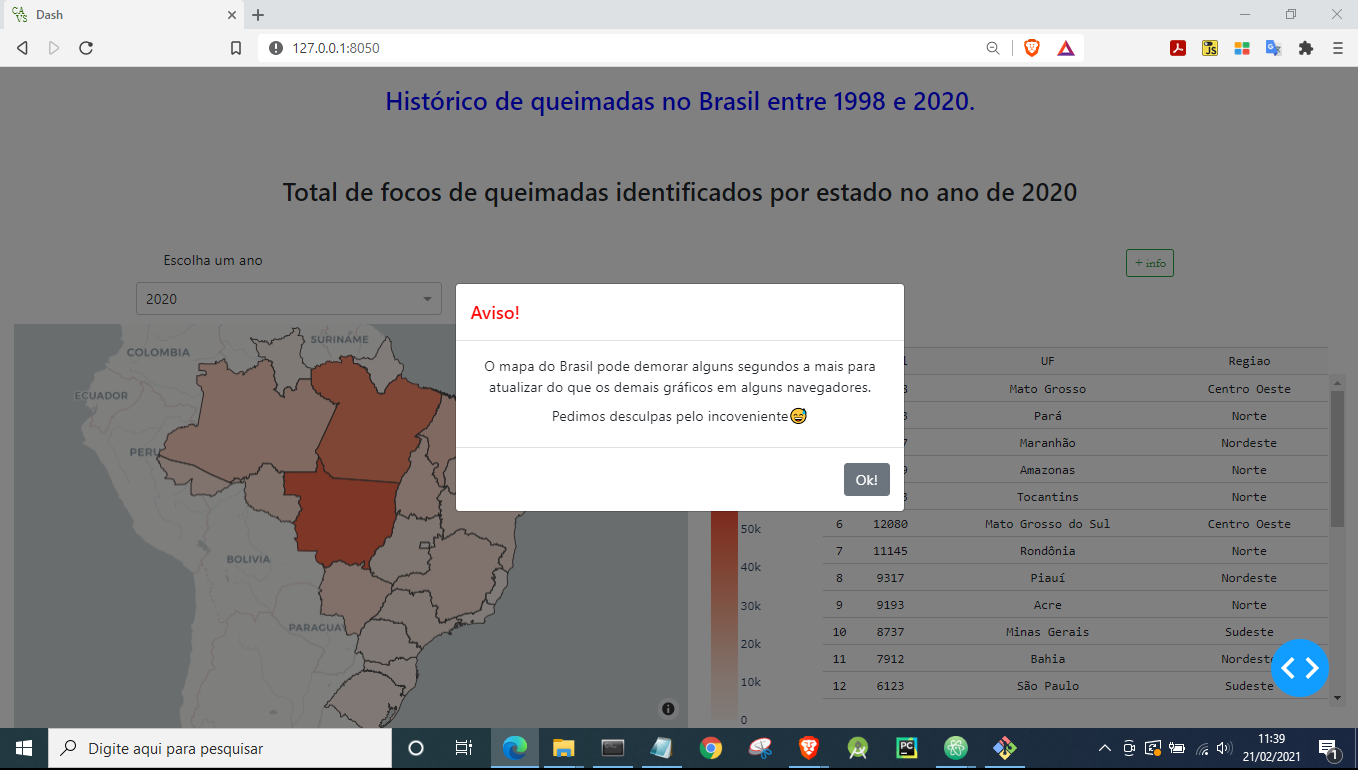1358x770 pixels.
Task: Close the Dash tab
Action: point(232,15)
